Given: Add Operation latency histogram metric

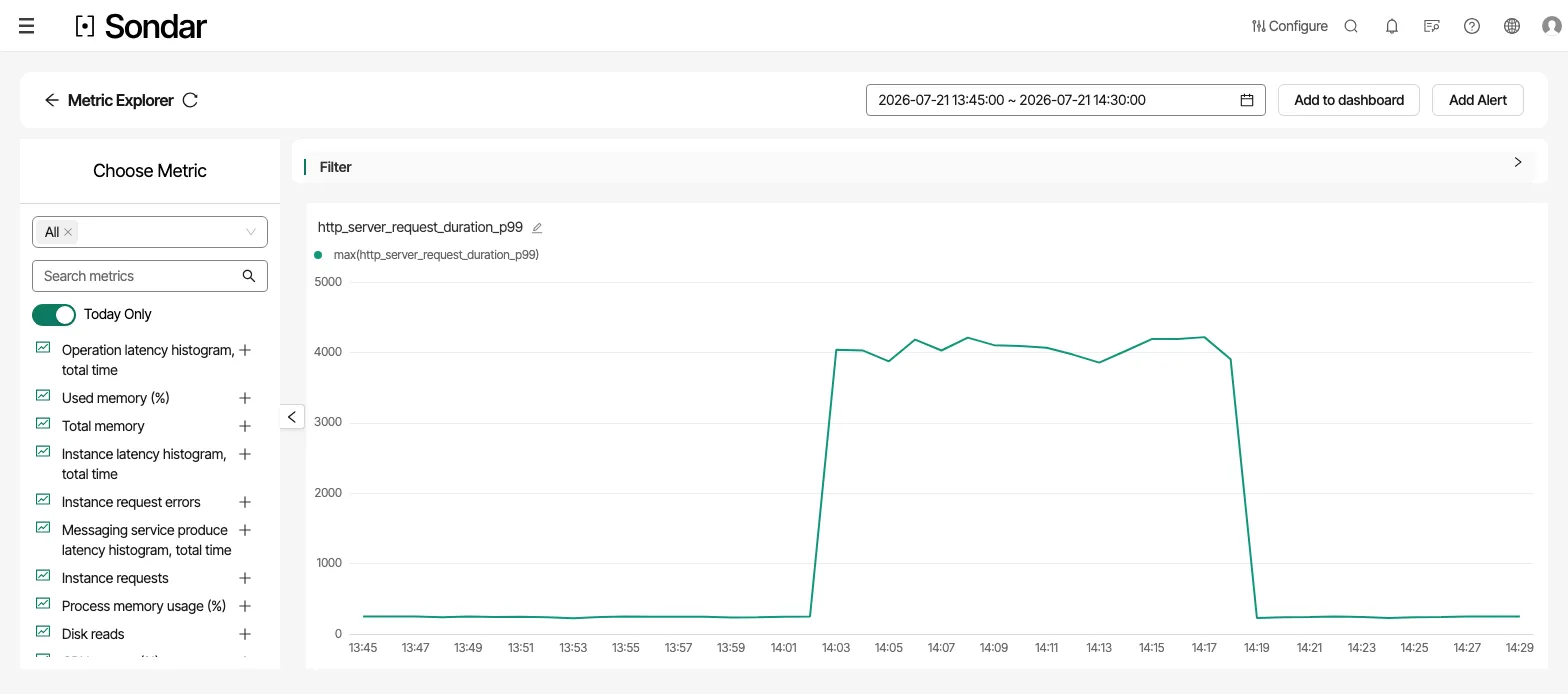Looking at the screenshot, I should [245, 350].
